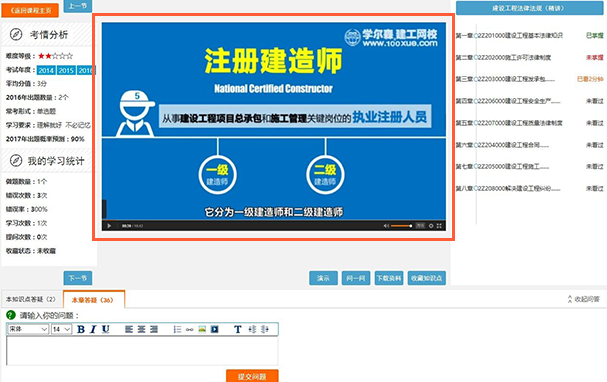The image size is (607, 382).
Task: Click the green 已掌握 status of chapter one
Action: coord(595,35)
